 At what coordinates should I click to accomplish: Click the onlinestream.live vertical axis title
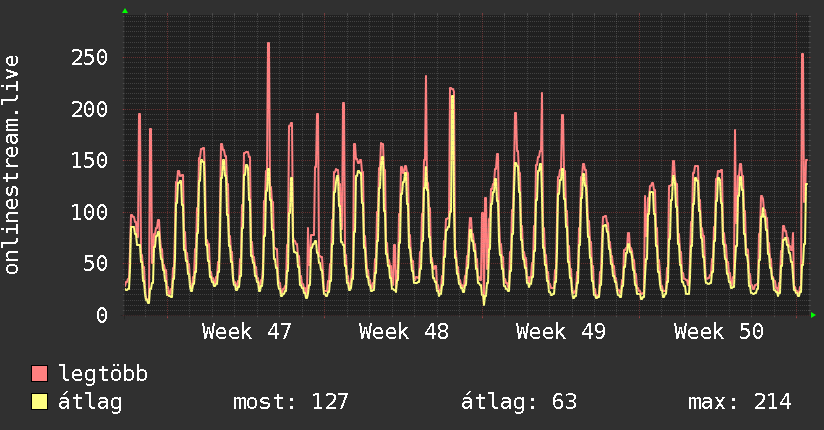pos(11,165)
